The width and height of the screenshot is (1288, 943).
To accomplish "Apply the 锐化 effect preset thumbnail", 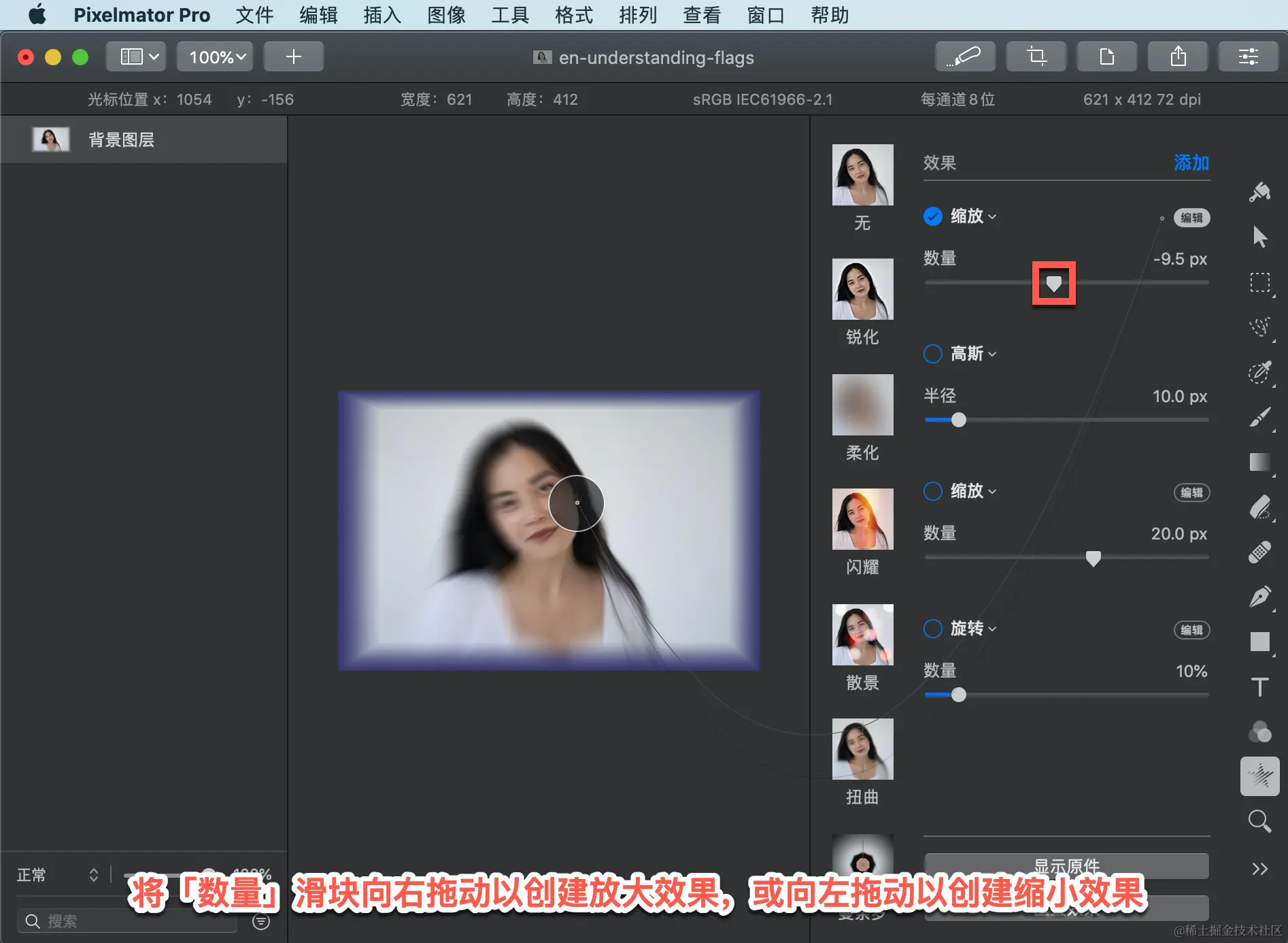I will click(x=862, y=289).
